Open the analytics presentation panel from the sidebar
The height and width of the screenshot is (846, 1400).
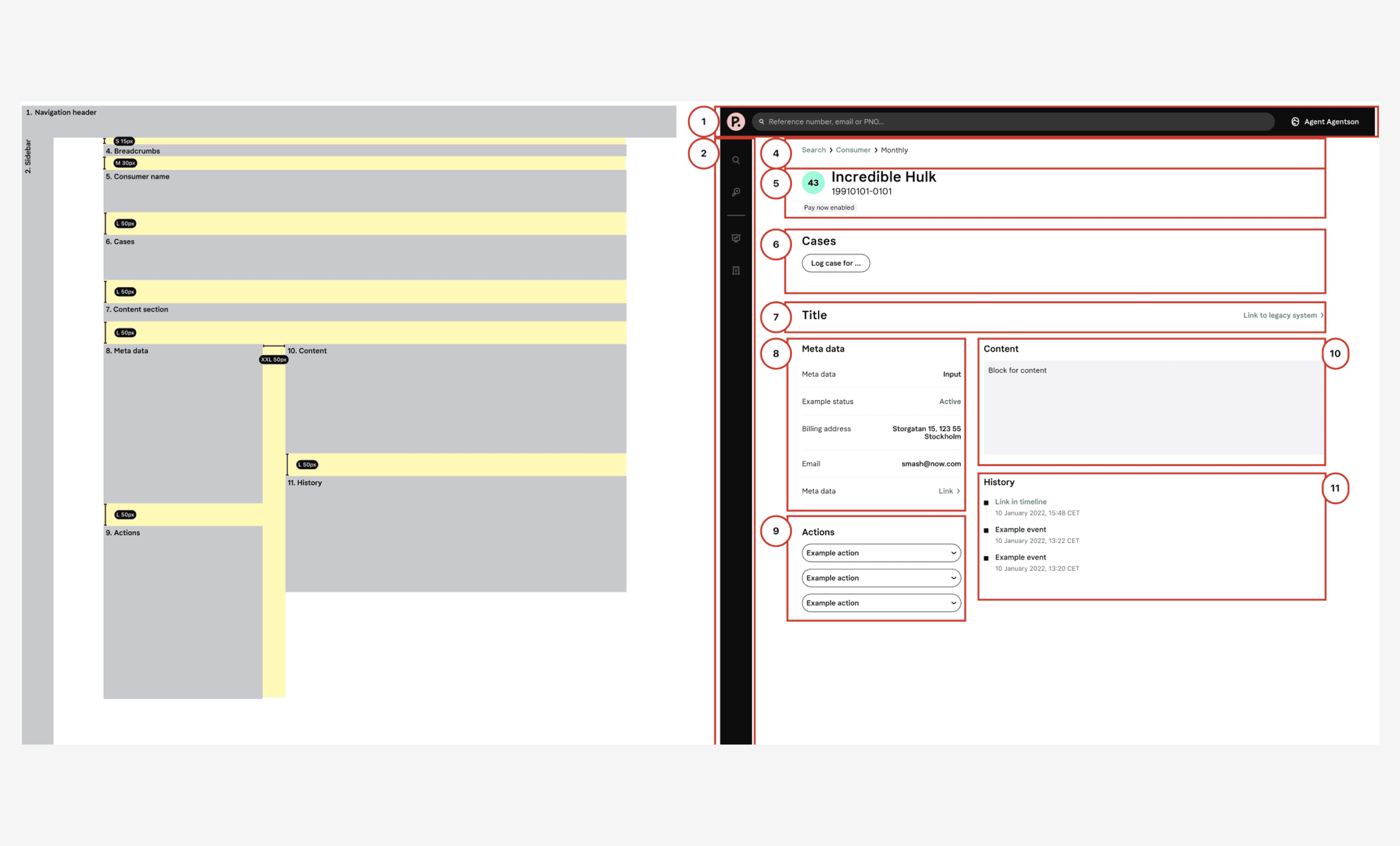pos(736,238)
